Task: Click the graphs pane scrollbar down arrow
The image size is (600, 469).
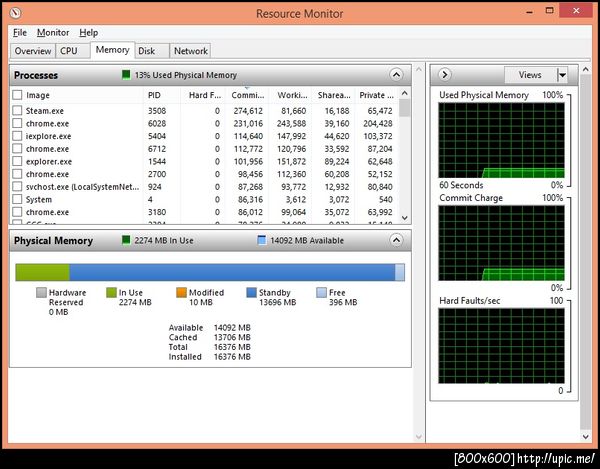Action: coord(585,436)
